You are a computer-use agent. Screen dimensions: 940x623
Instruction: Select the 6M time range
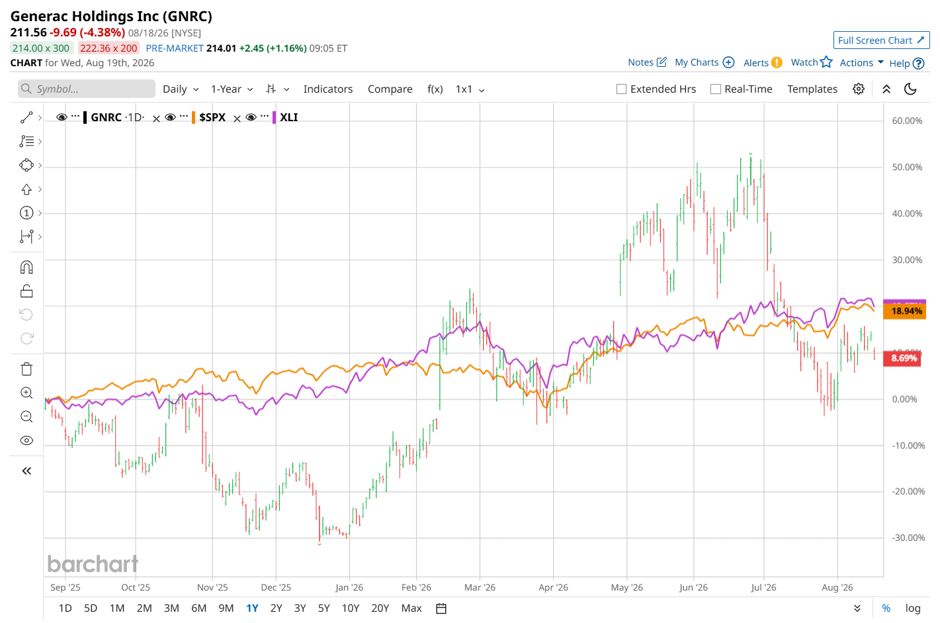click(199, 609)
